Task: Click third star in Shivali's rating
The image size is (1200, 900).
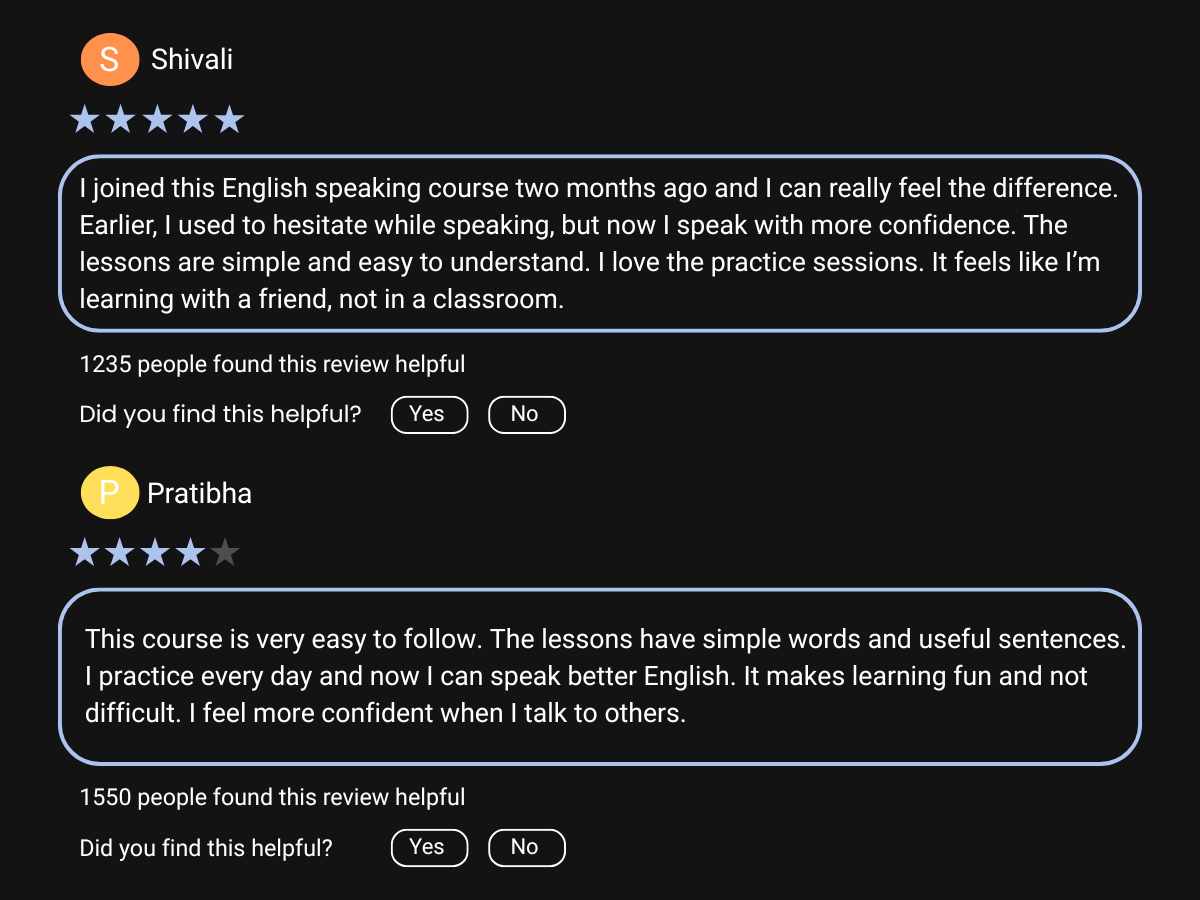Action: (x=156, y=121)
